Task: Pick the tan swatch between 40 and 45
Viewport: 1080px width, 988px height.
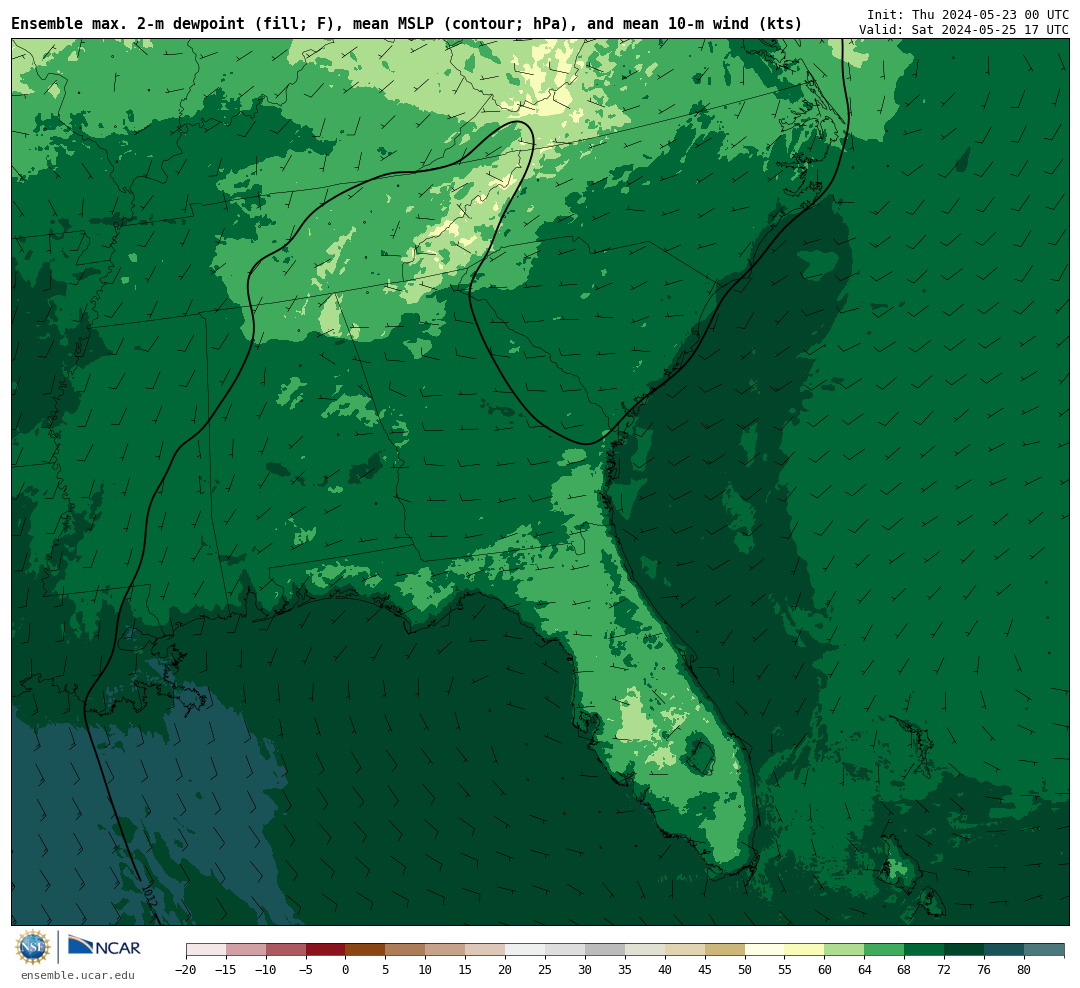Action: tap(685, 950)
